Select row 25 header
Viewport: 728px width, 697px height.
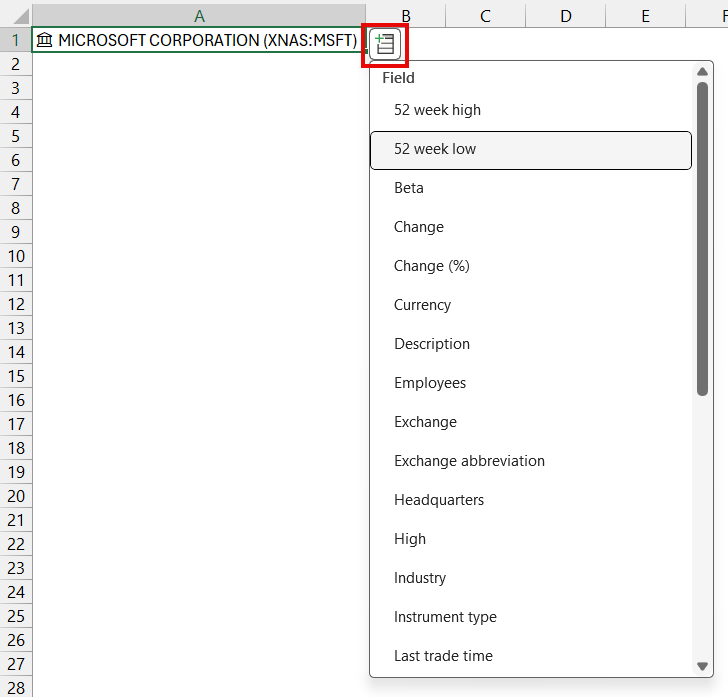click(16, 616)
